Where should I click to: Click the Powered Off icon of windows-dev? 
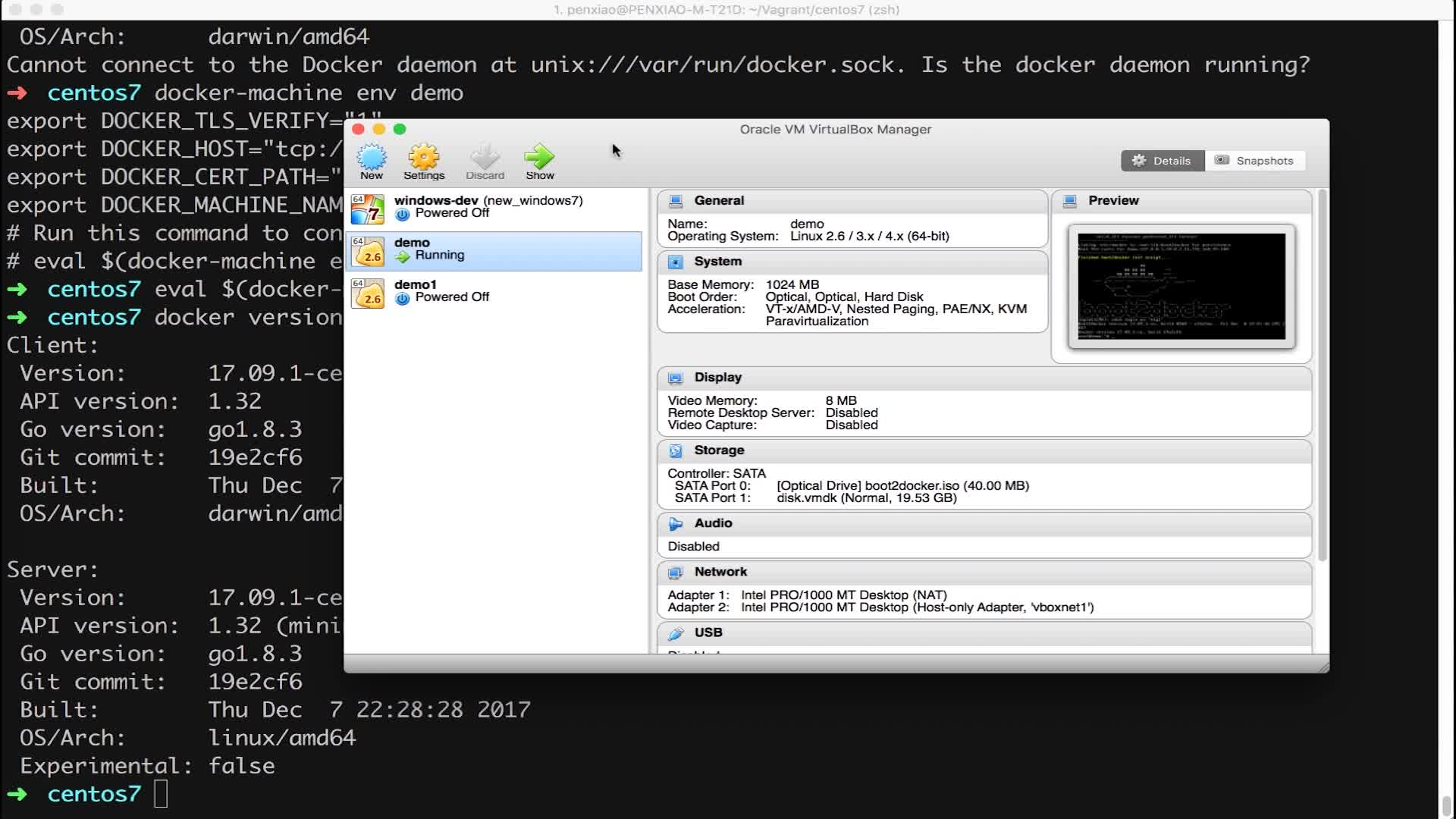tap(403, 214)
